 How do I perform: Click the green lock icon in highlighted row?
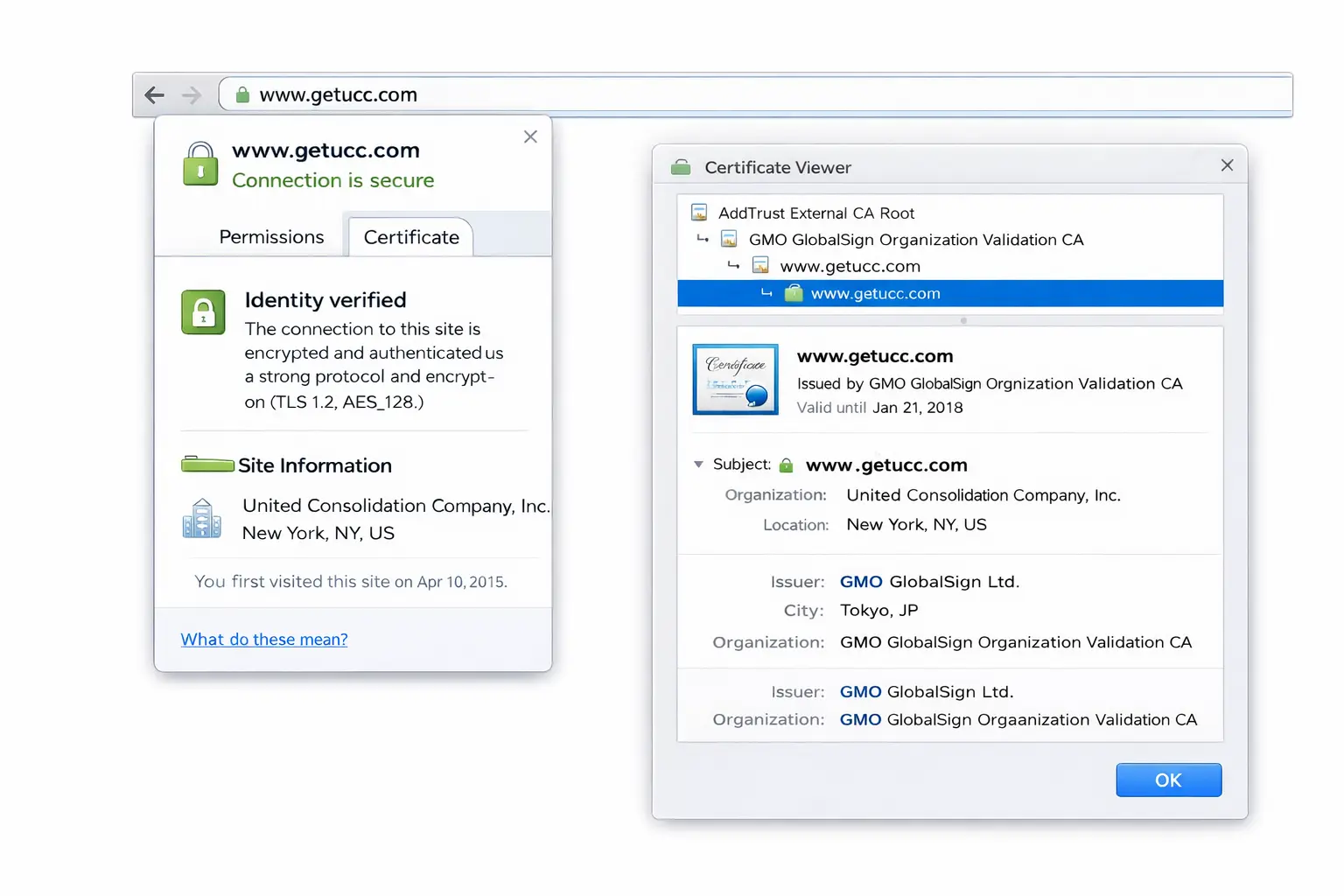click(794, 293)
